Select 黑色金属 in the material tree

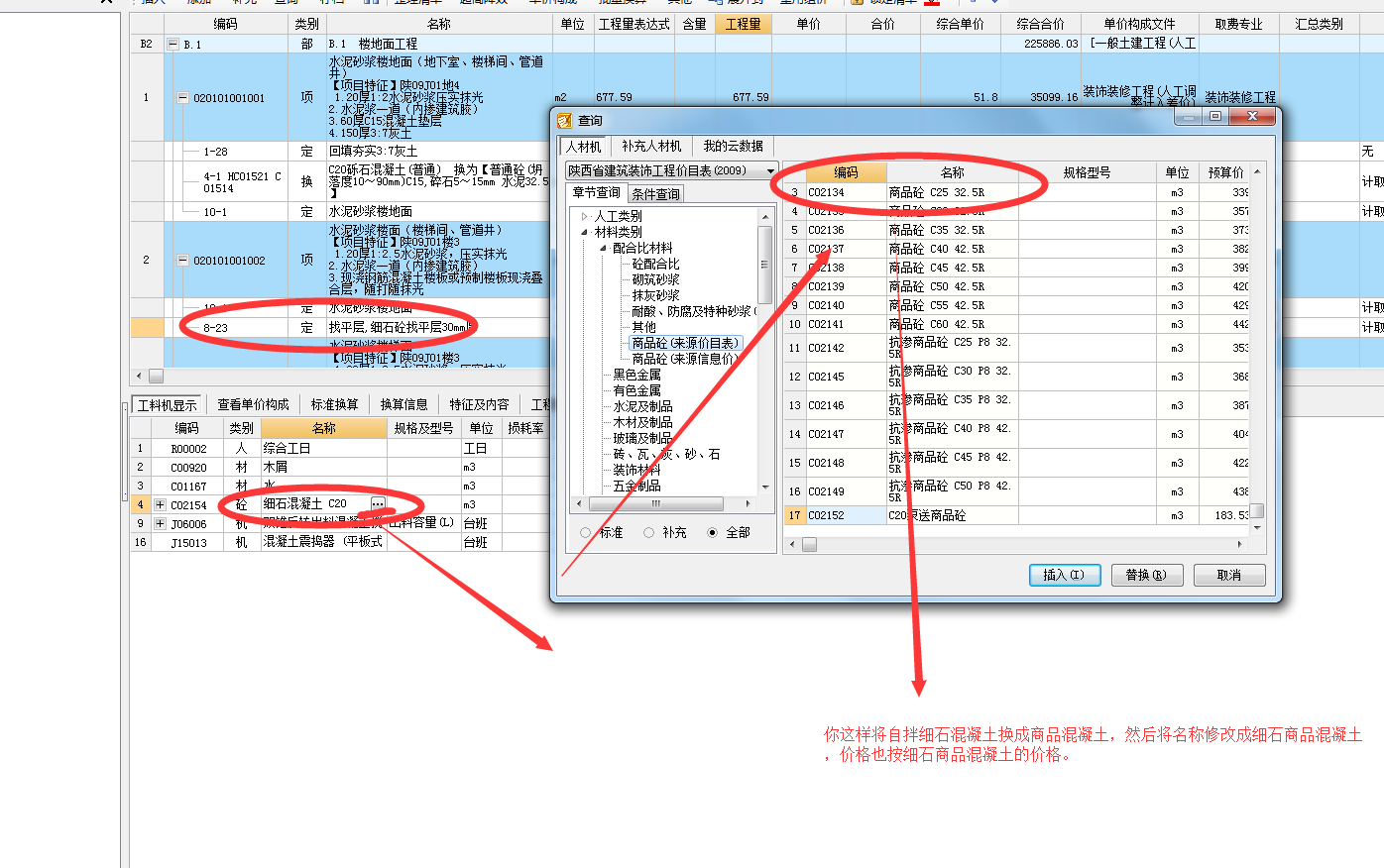coord(636,375)
